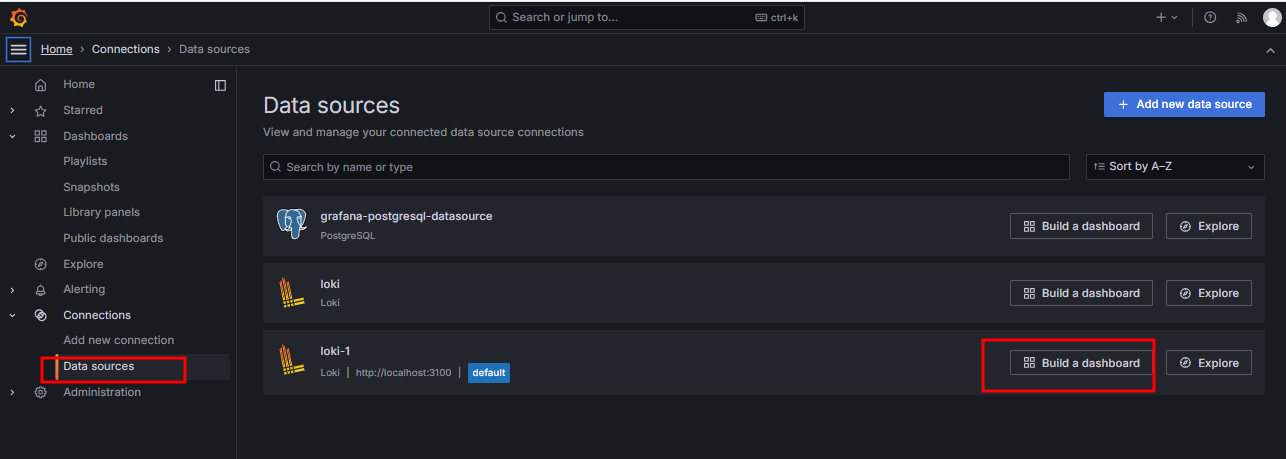Open the help question mark icon
The height and width of the screenshot is (459, 1286).
coord(1210,17)
